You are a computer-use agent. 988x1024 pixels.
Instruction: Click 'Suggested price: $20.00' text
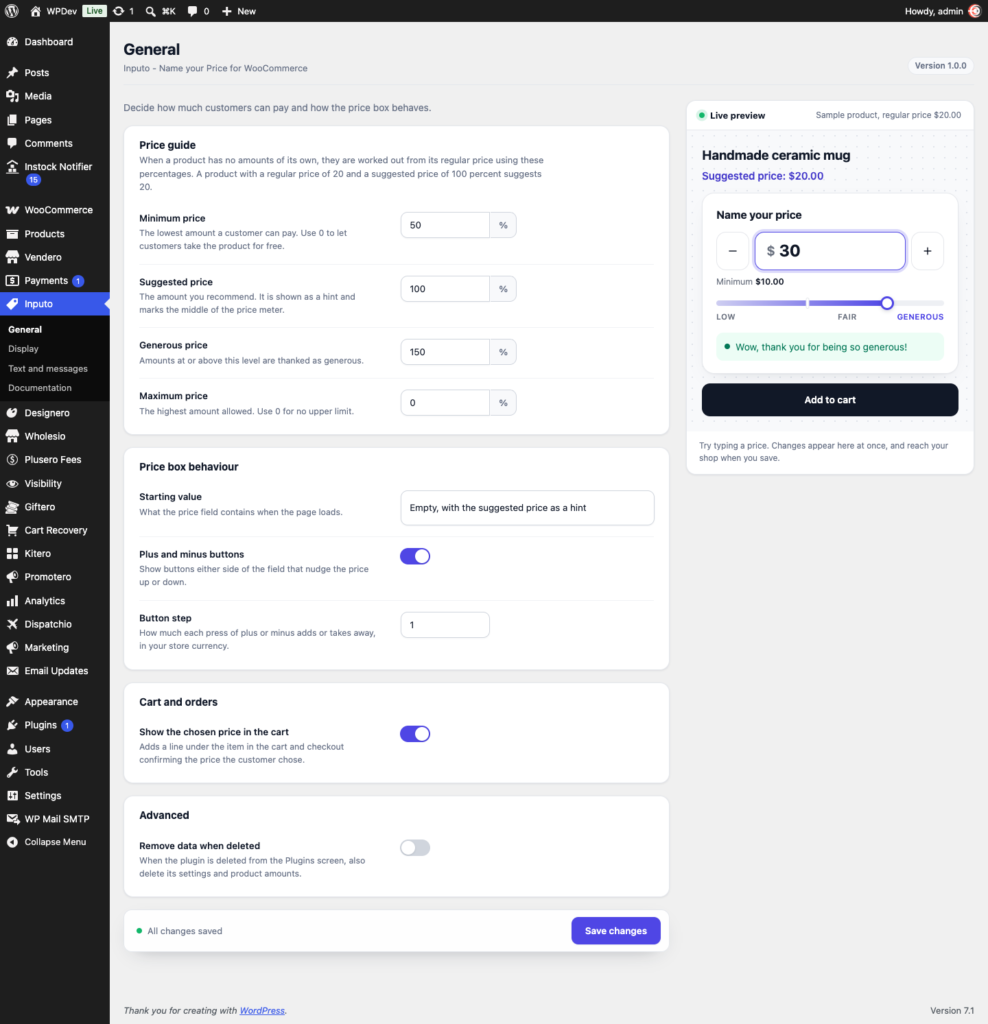[763, 176]
